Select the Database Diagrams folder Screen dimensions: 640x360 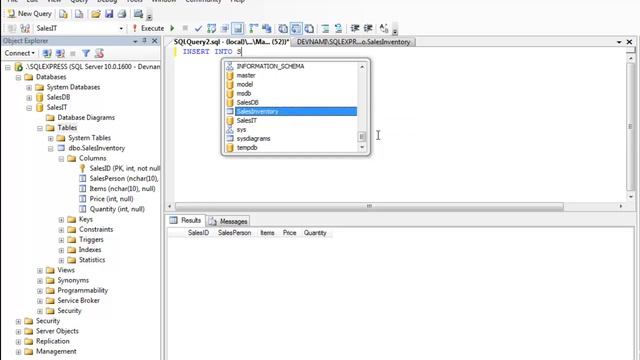click(x=80, y=118)
